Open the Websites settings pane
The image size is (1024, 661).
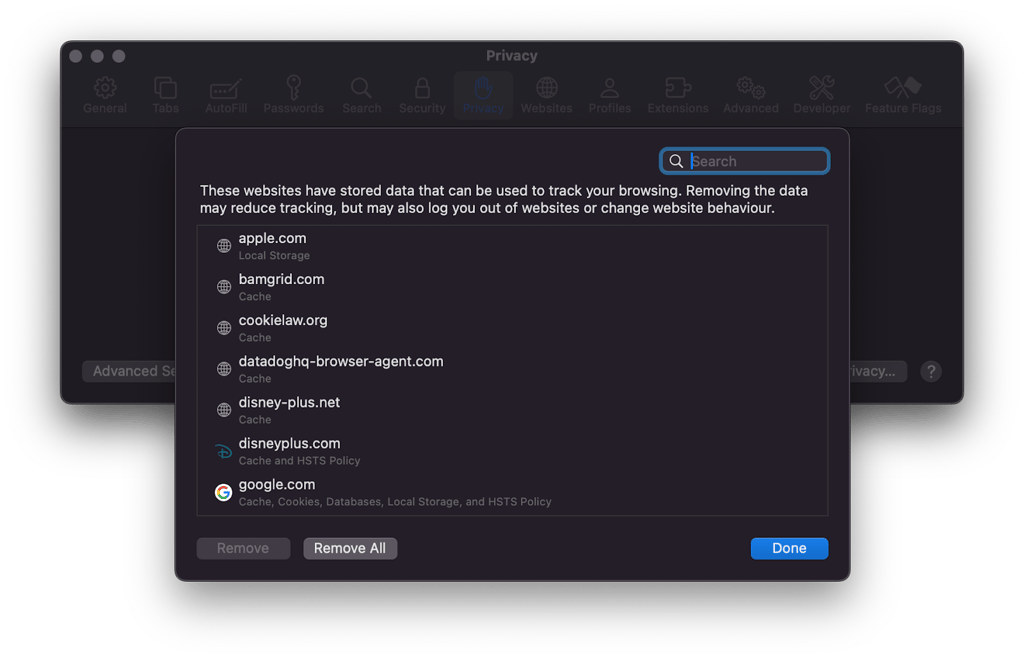547,95
